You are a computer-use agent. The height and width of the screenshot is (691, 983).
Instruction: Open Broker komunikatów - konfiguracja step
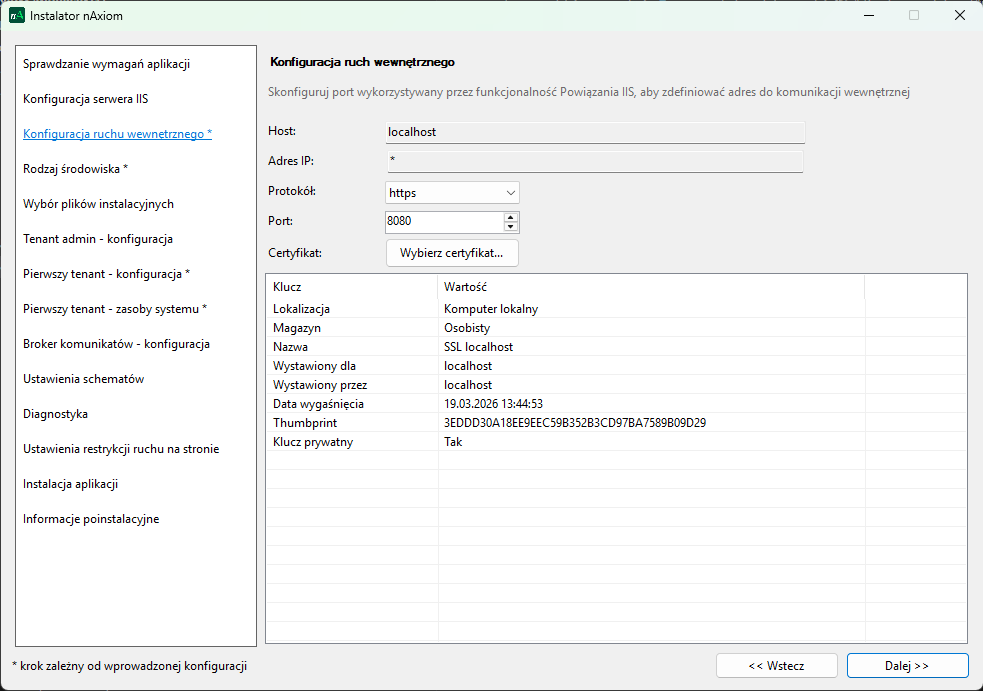coord(116,344)
